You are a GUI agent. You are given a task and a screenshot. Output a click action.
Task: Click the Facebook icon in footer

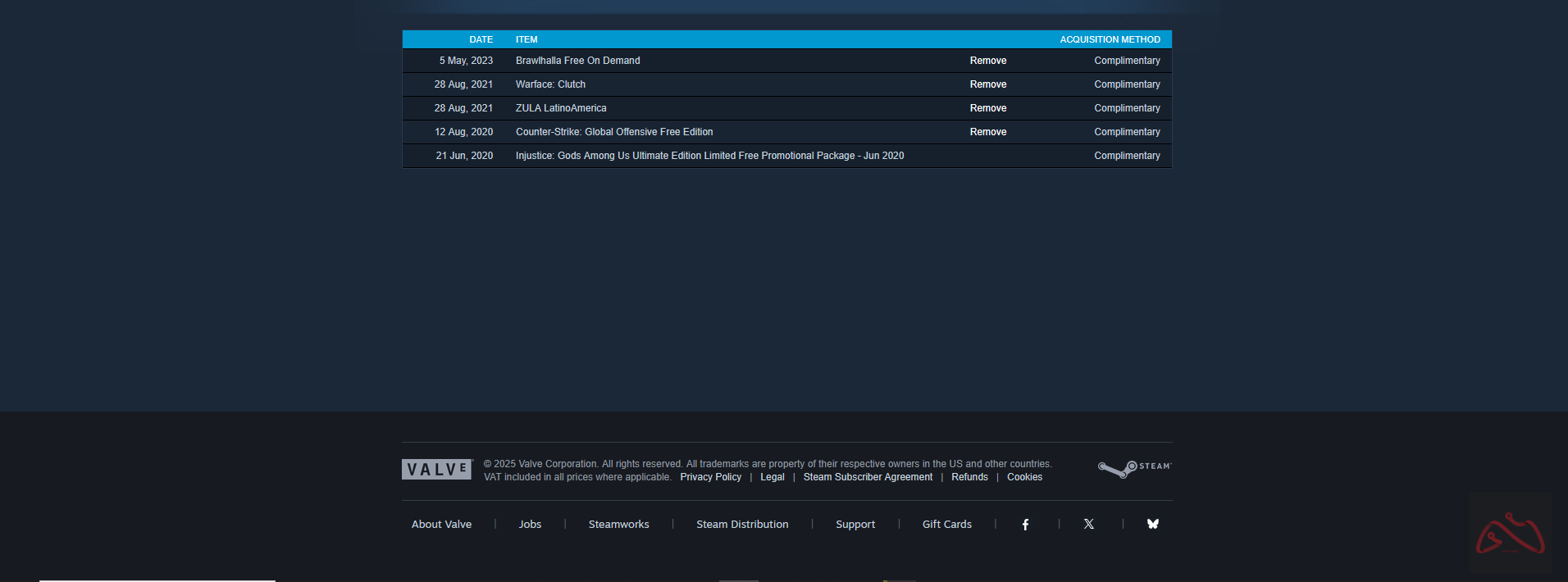pyautogui.click(x=1025, y=525)
